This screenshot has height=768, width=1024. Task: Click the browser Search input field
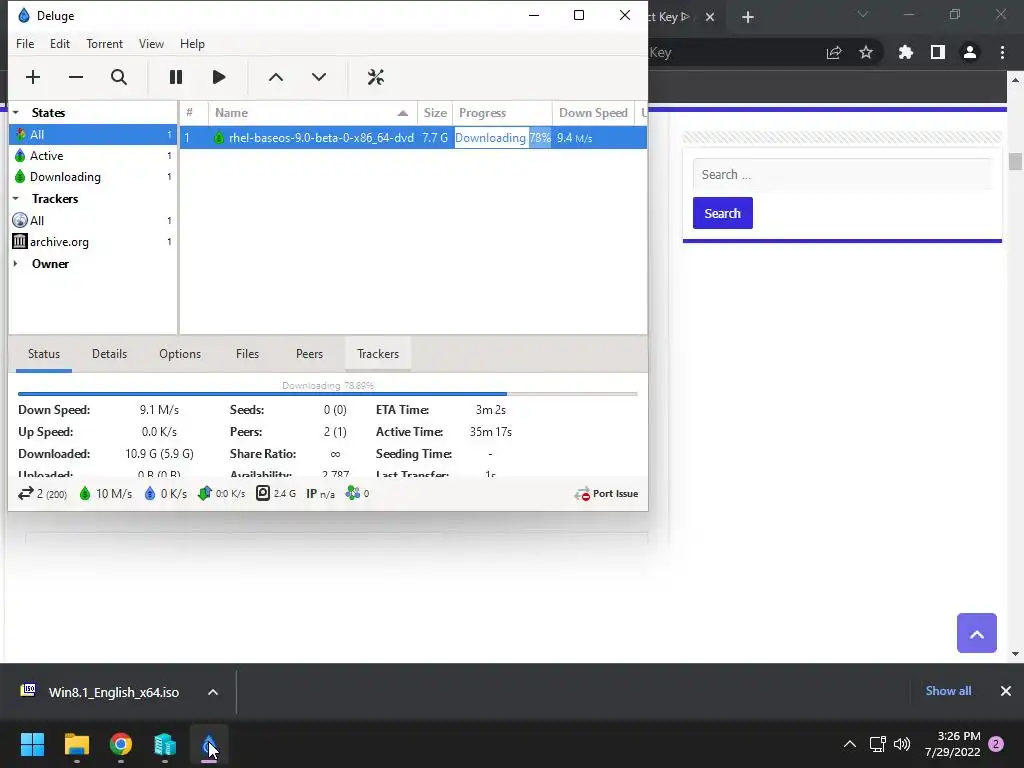842,174
